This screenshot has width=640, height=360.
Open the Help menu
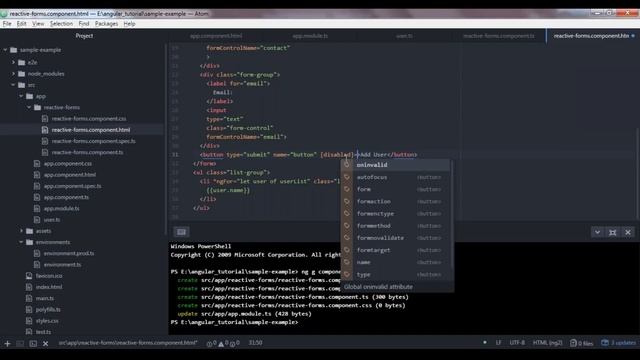click(x=129, y=24)
